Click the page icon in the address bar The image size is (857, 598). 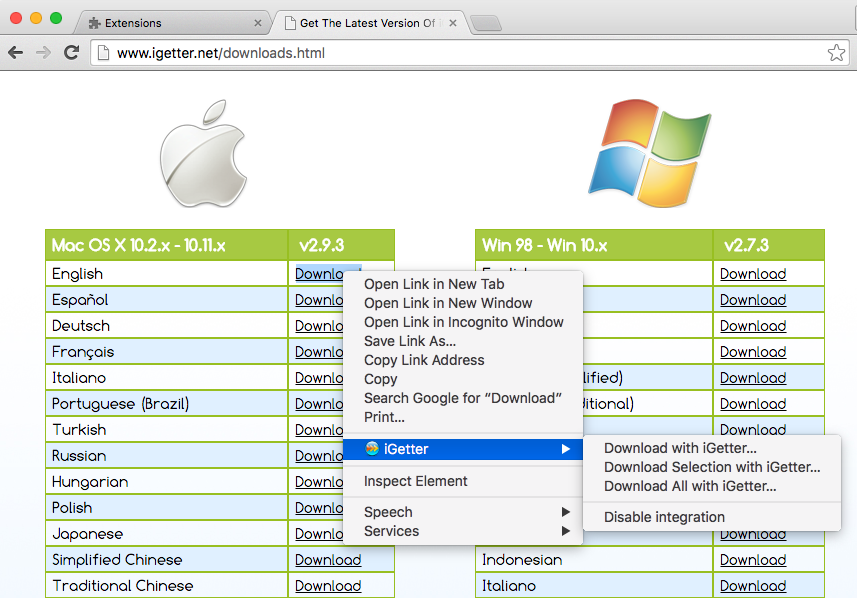coord(102,53)
